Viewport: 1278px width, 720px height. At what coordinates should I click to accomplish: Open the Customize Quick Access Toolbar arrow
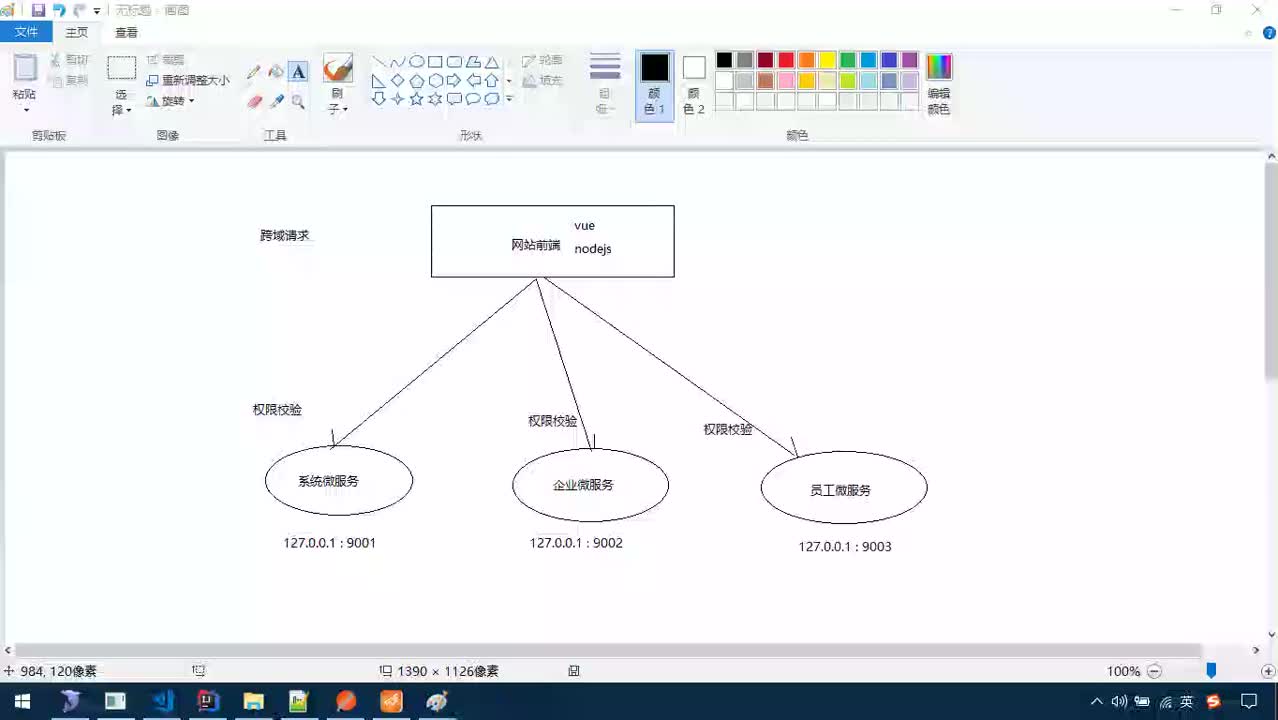pos(97,11)
